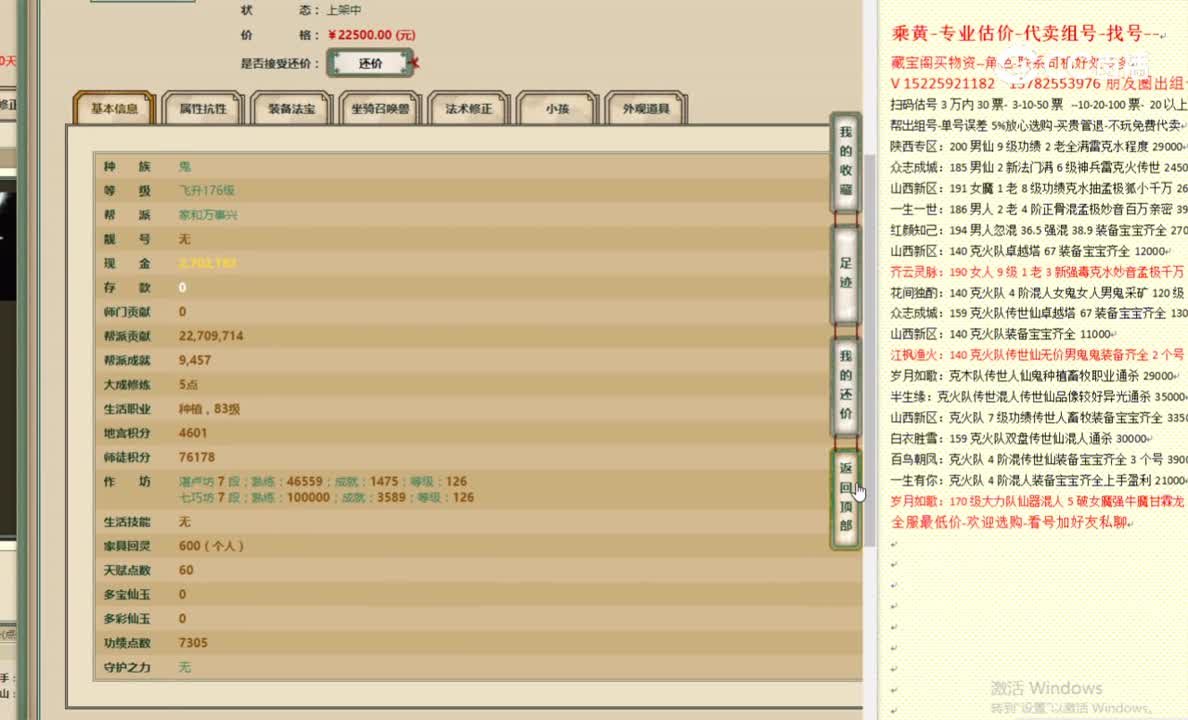Click the 帮派贡献 value 22,709,714

pos(211,336)
